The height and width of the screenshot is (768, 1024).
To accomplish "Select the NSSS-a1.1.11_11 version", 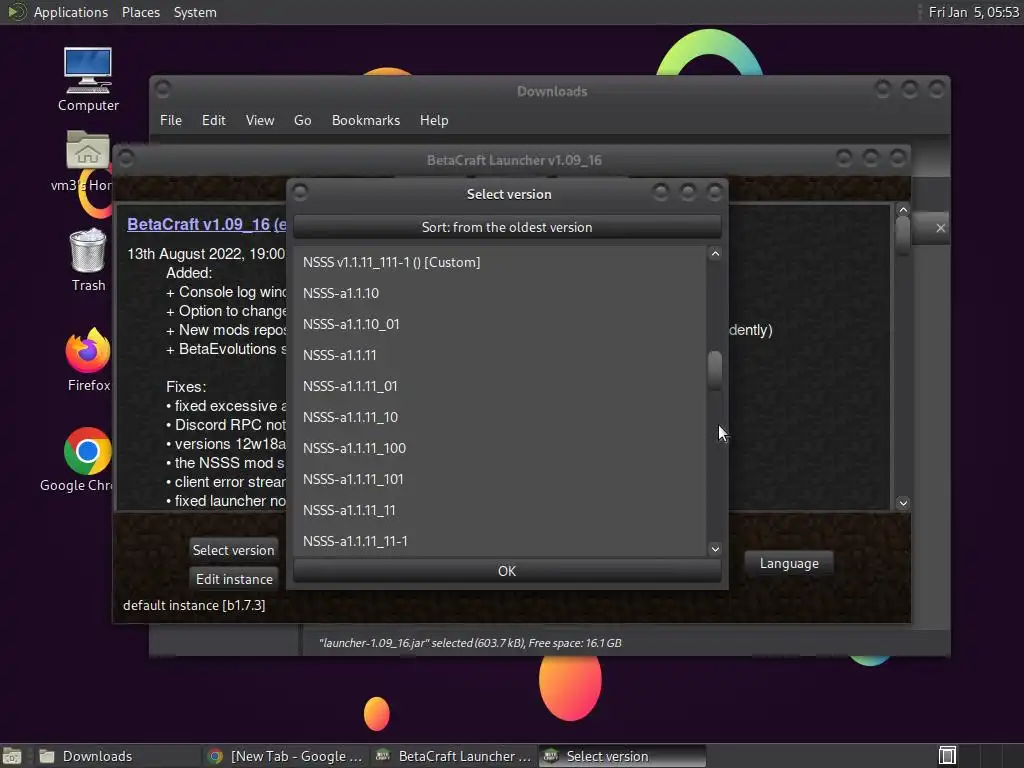I will (500, 510).
